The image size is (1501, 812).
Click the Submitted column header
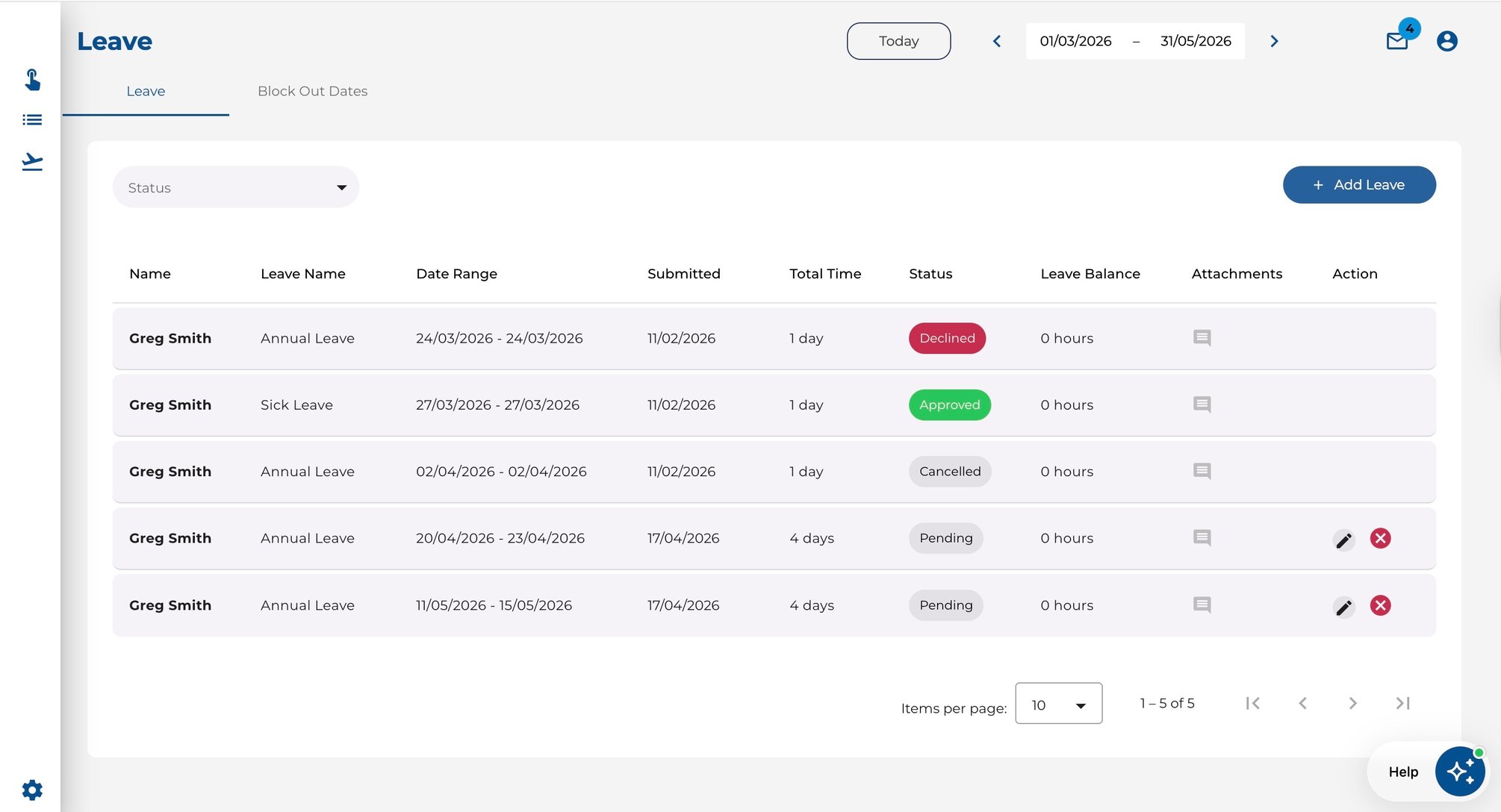[x=683, y=274]
